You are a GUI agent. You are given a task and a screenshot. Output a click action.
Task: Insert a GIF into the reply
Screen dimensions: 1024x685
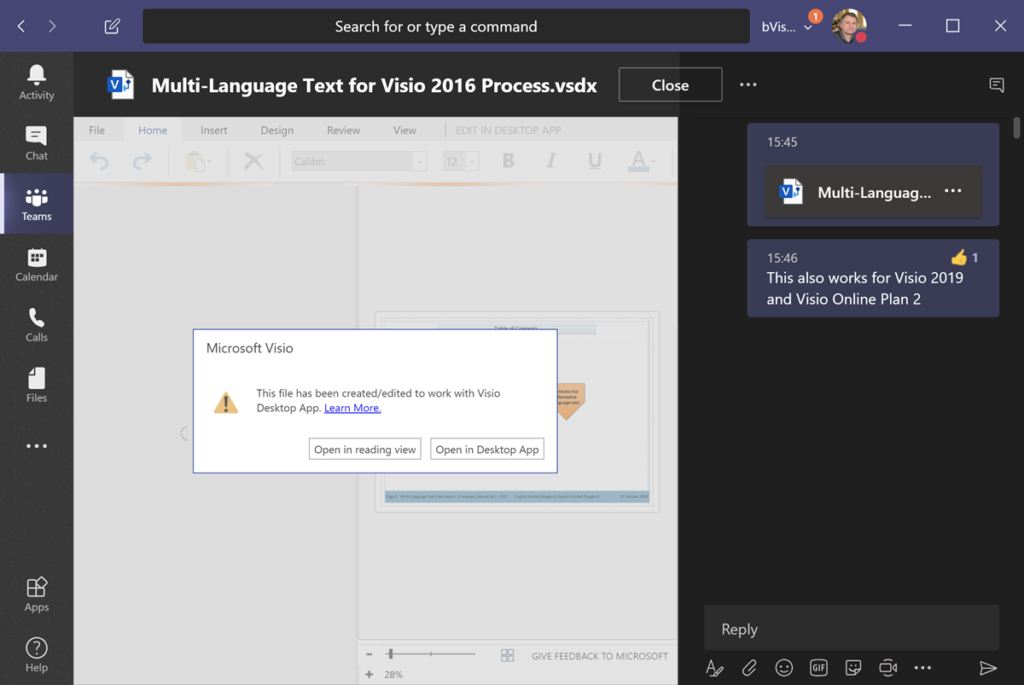[818, 668]
